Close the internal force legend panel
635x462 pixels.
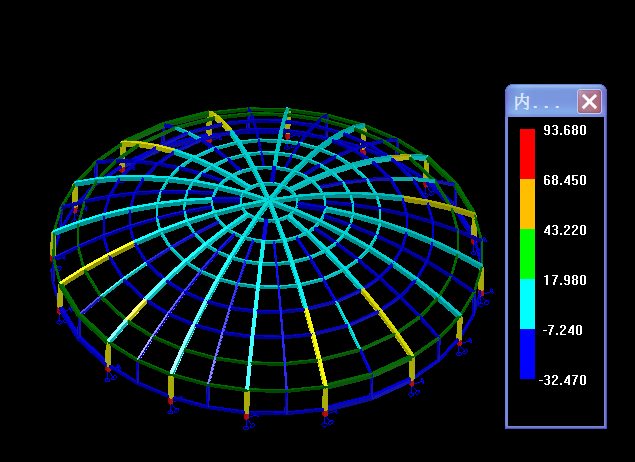coord(590,101)
